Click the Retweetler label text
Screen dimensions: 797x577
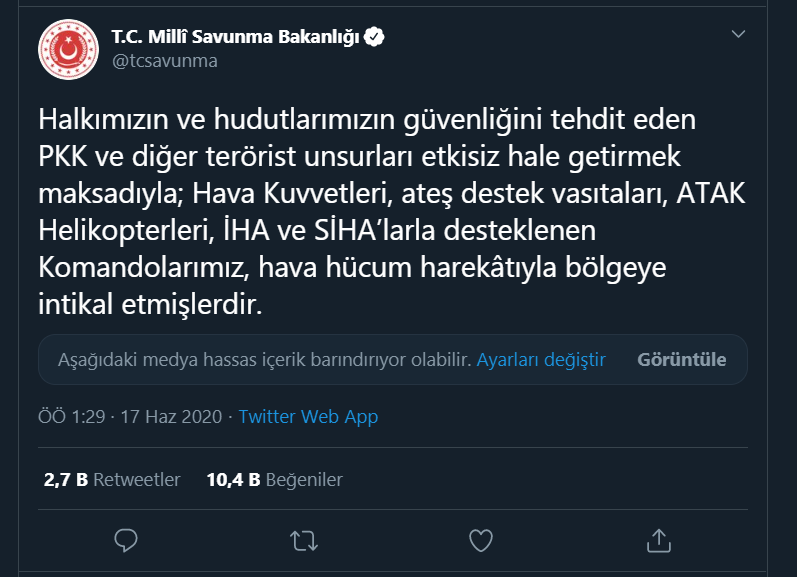point(137,479)
